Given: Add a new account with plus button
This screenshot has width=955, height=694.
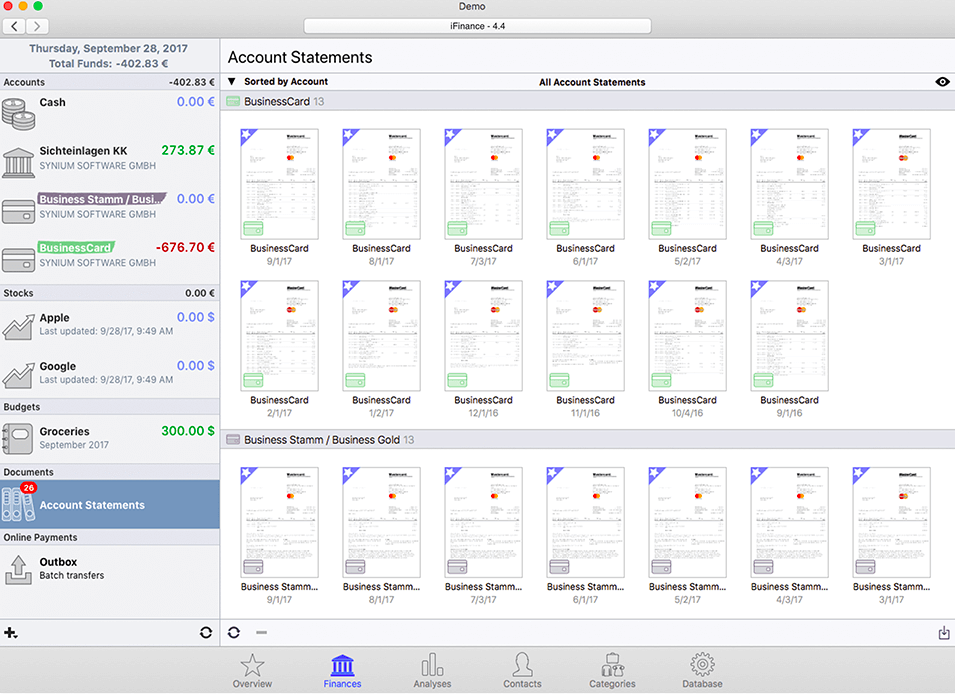Looking at the screenshot, I should click(10, 632).
